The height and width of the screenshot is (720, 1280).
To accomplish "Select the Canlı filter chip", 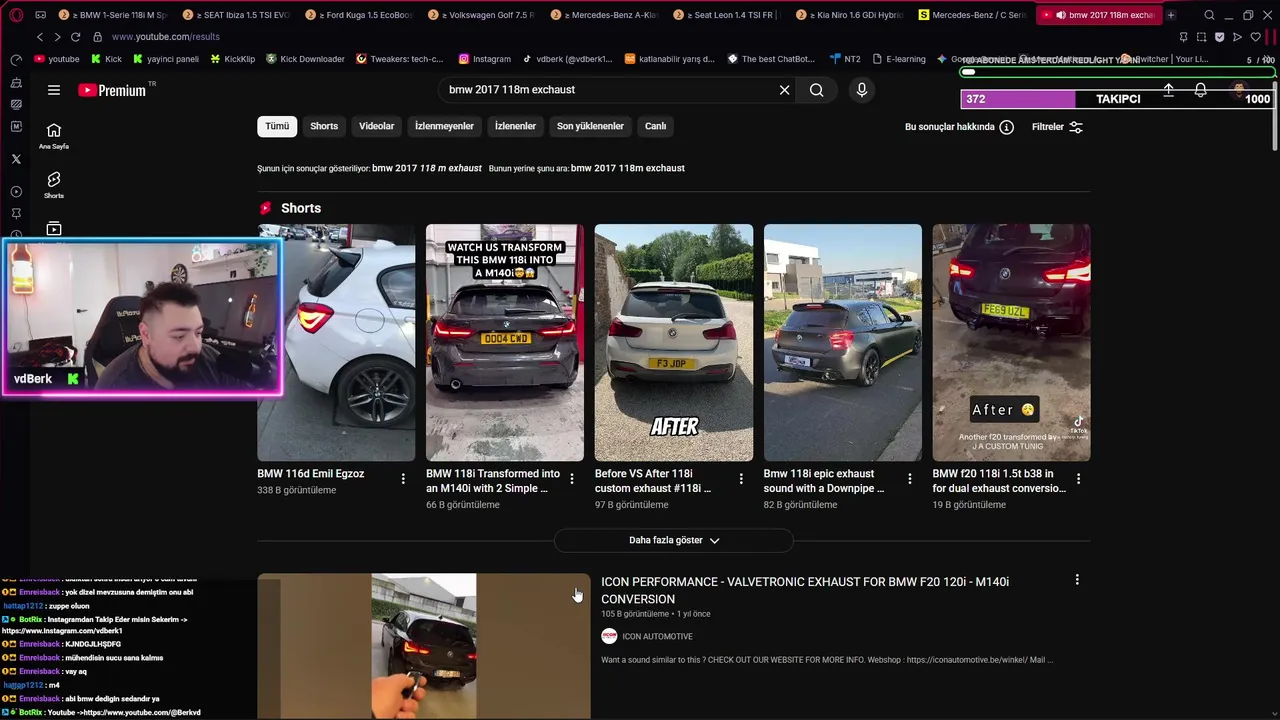I will [x=656, y=126].
